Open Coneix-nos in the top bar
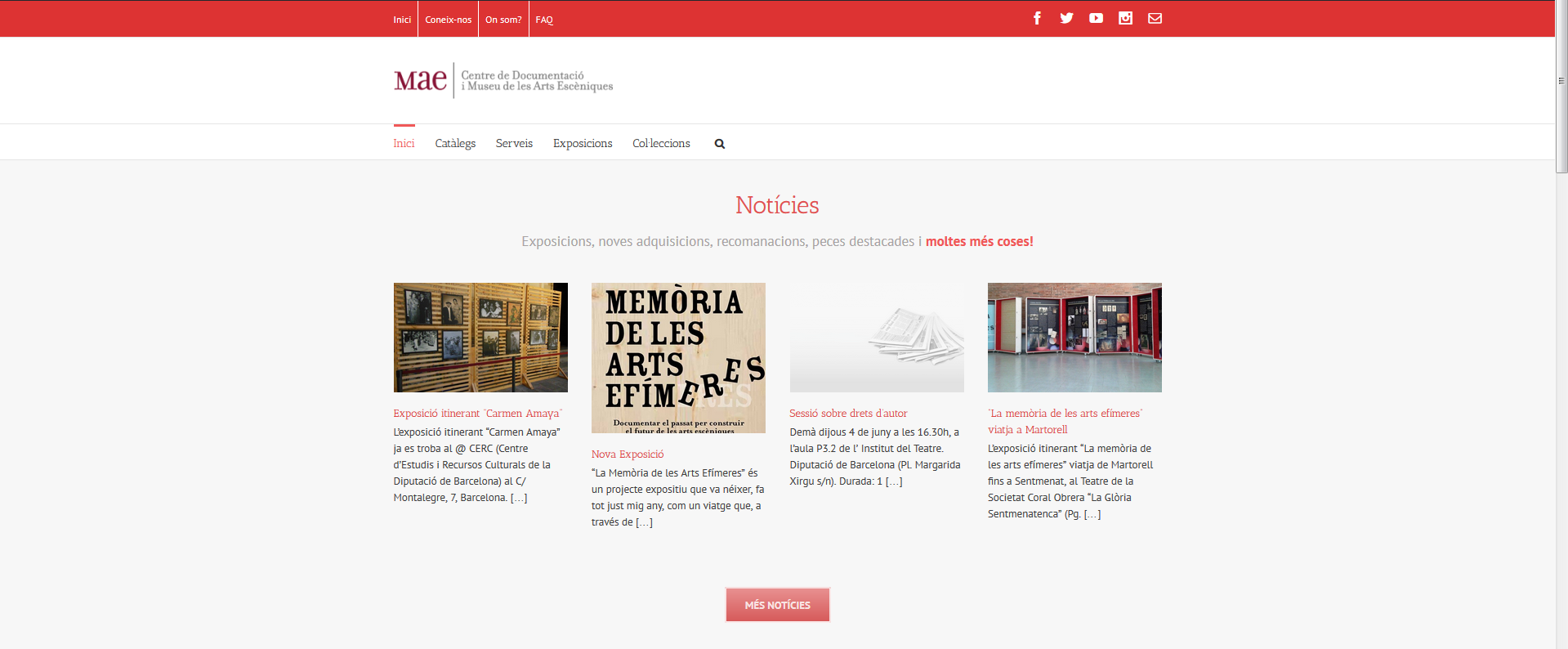 point(448,20)
